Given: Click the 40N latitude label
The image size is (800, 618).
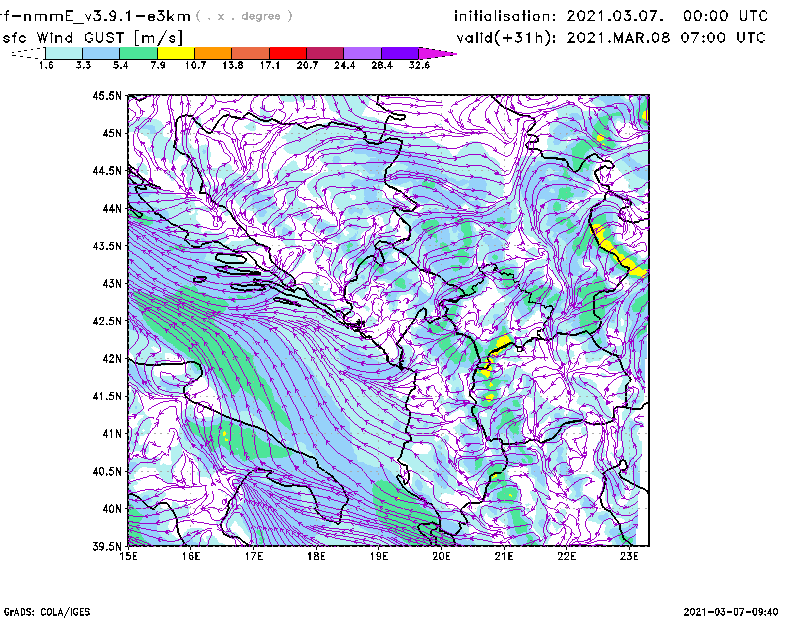Looking at the screenshot, I should [x=112, y=509].
